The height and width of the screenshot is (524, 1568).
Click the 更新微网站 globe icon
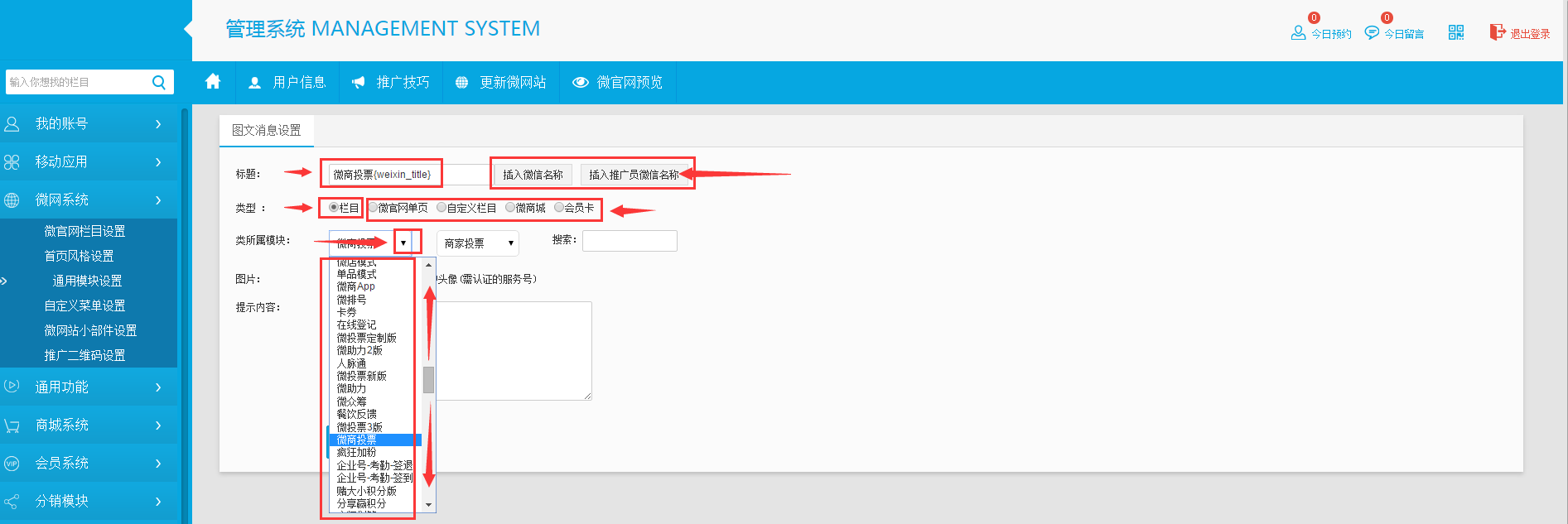[x=462, y=82]
